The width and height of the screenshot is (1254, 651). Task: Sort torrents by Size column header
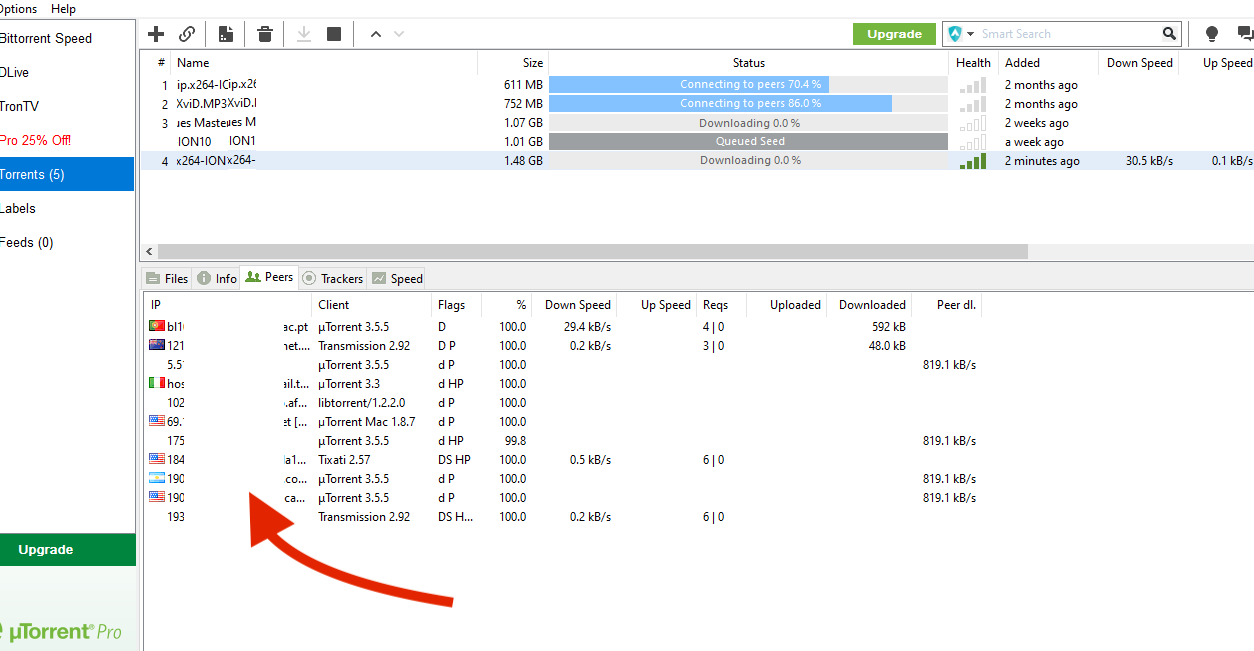pos(513,62)
